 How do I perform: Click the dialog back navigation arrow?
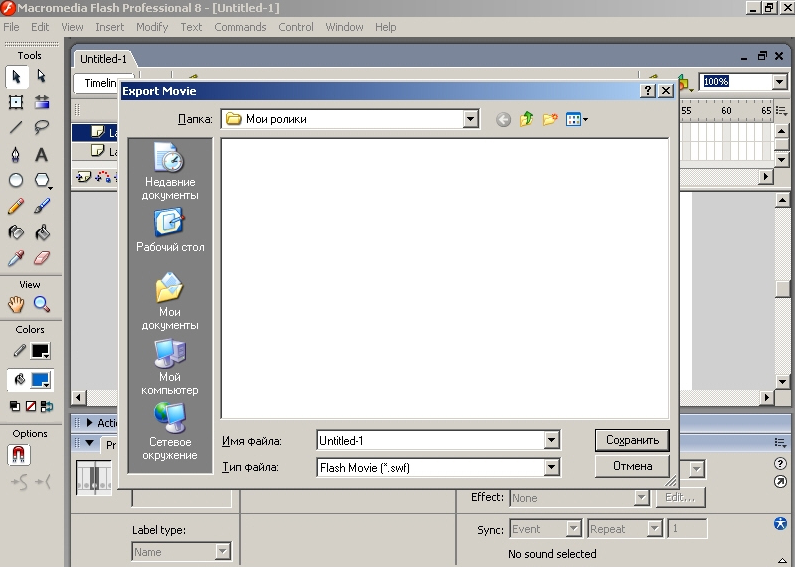tap(503, 120)
